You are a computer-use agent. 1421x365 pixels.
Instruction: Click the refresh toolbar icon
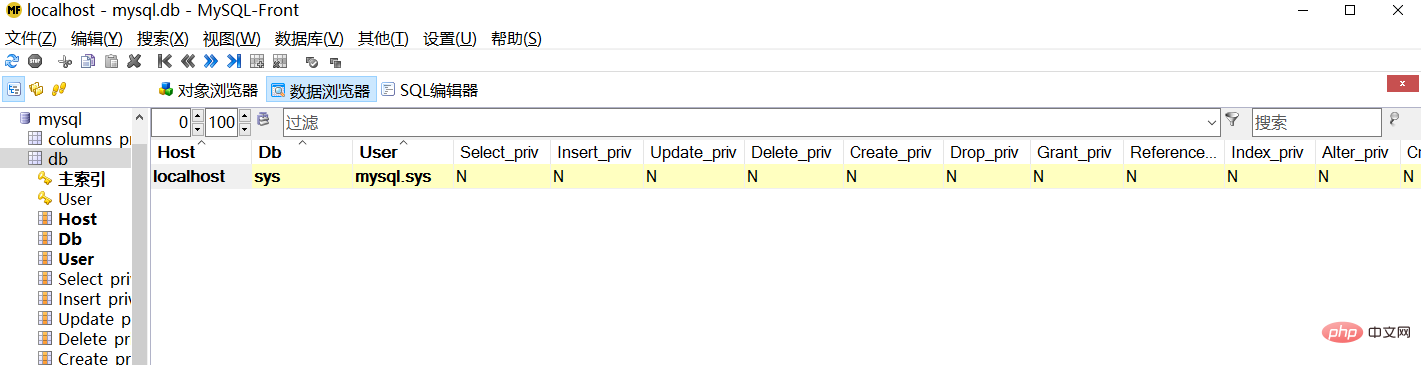pyautogui.click(x=12, y=61)
